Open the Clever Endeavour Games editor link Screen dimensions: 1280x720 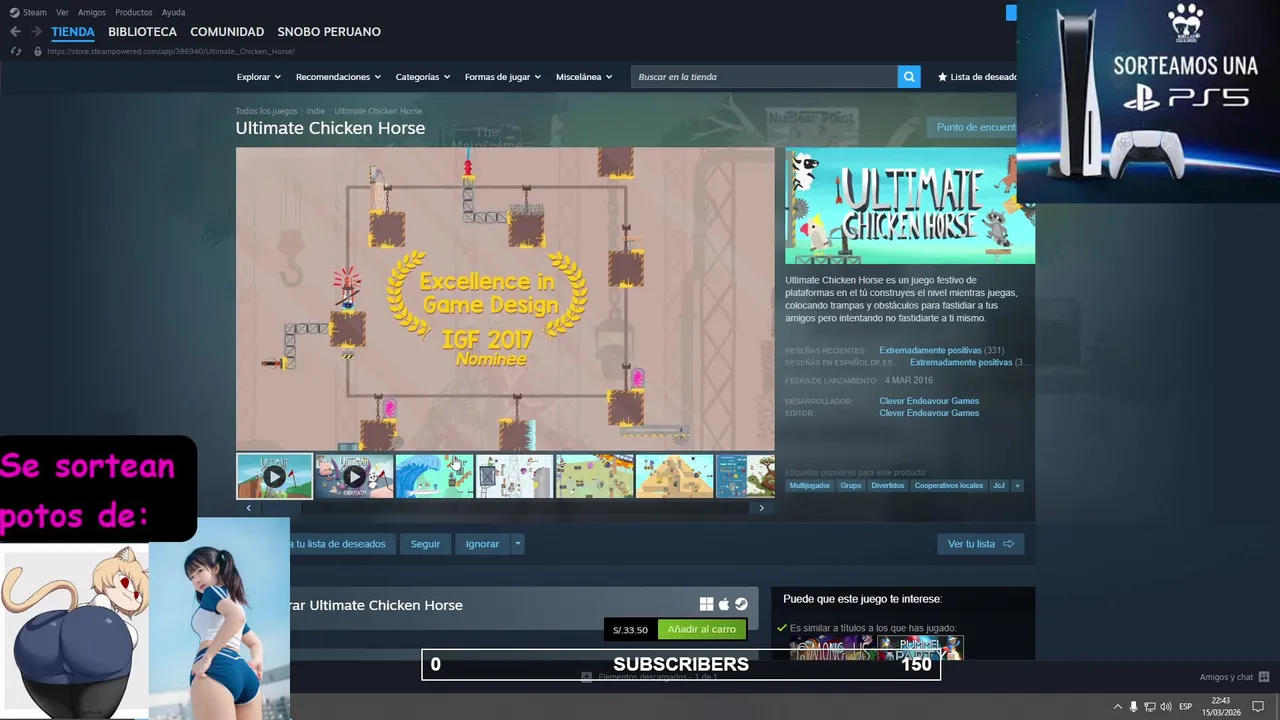coord(929,413)
